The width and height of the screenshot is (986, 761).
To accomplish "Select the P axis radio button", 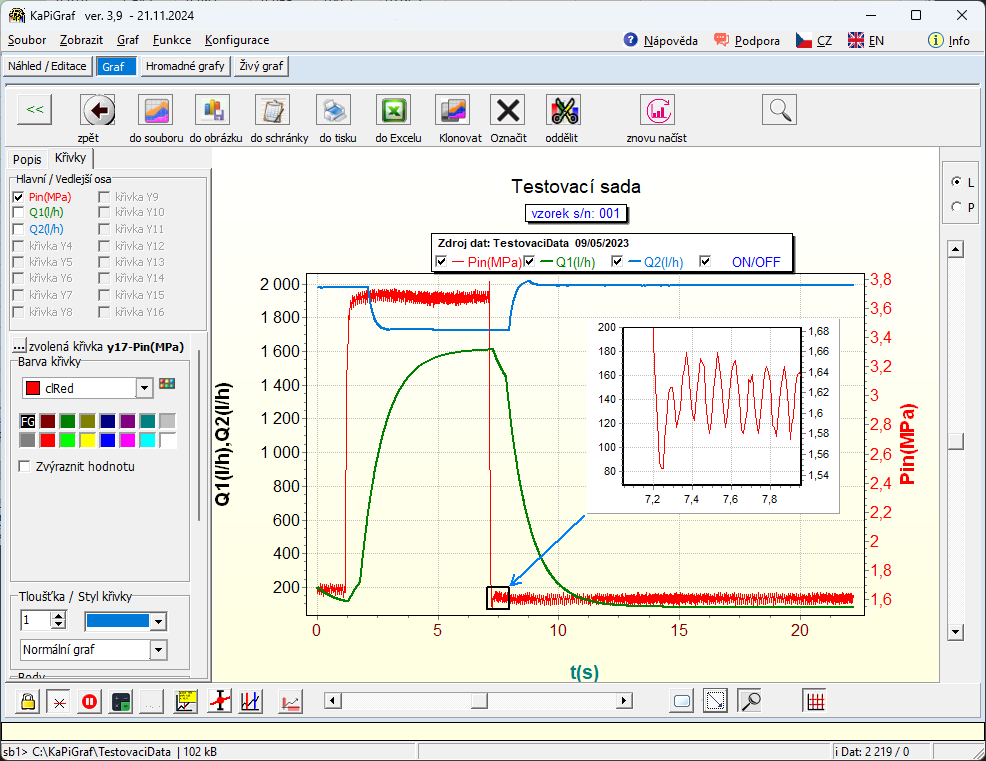I will pos(957,207).
